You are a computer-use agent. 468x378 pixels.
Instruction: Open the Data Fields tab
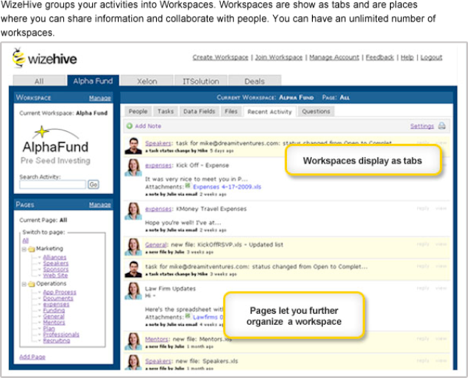click(199, 111)
